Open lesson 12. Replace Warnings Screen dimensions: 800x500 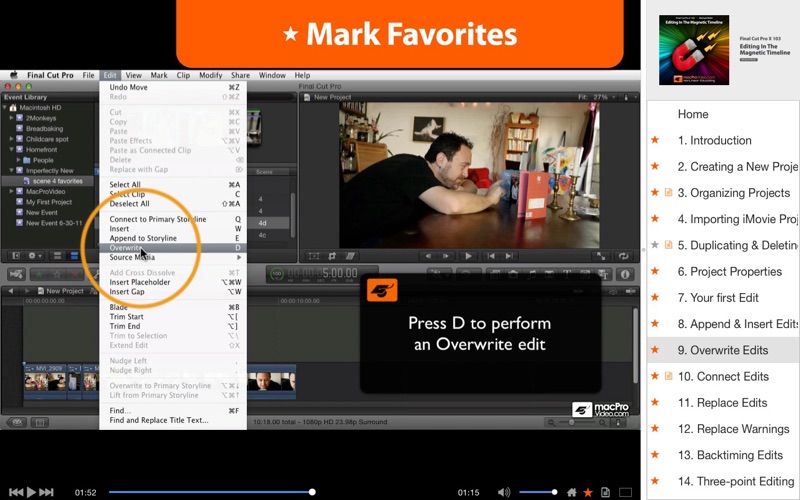pyautogui.click(x=733, y=429)
